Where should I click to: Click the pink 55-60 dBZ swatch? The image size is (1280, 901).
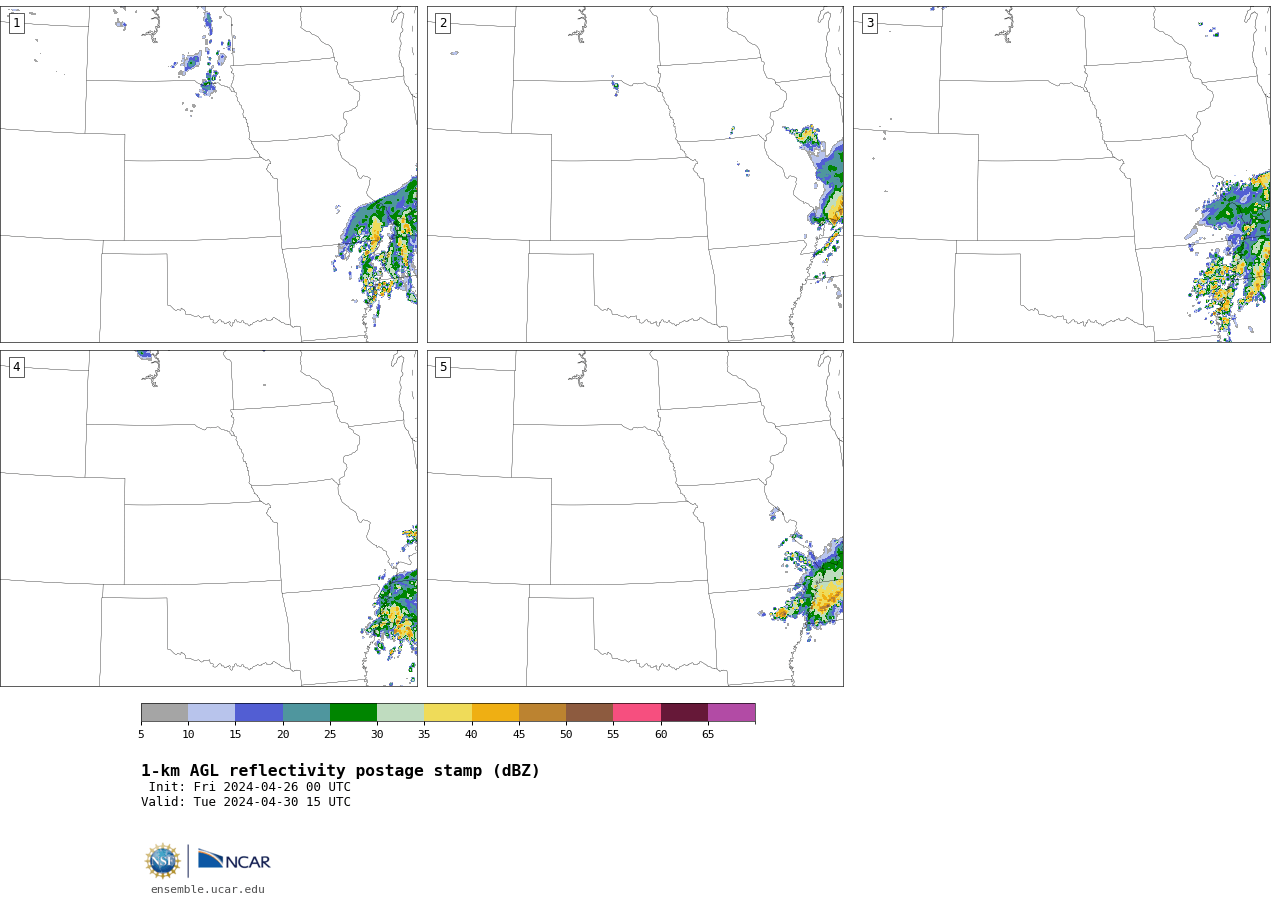click(x=637, y=713)
